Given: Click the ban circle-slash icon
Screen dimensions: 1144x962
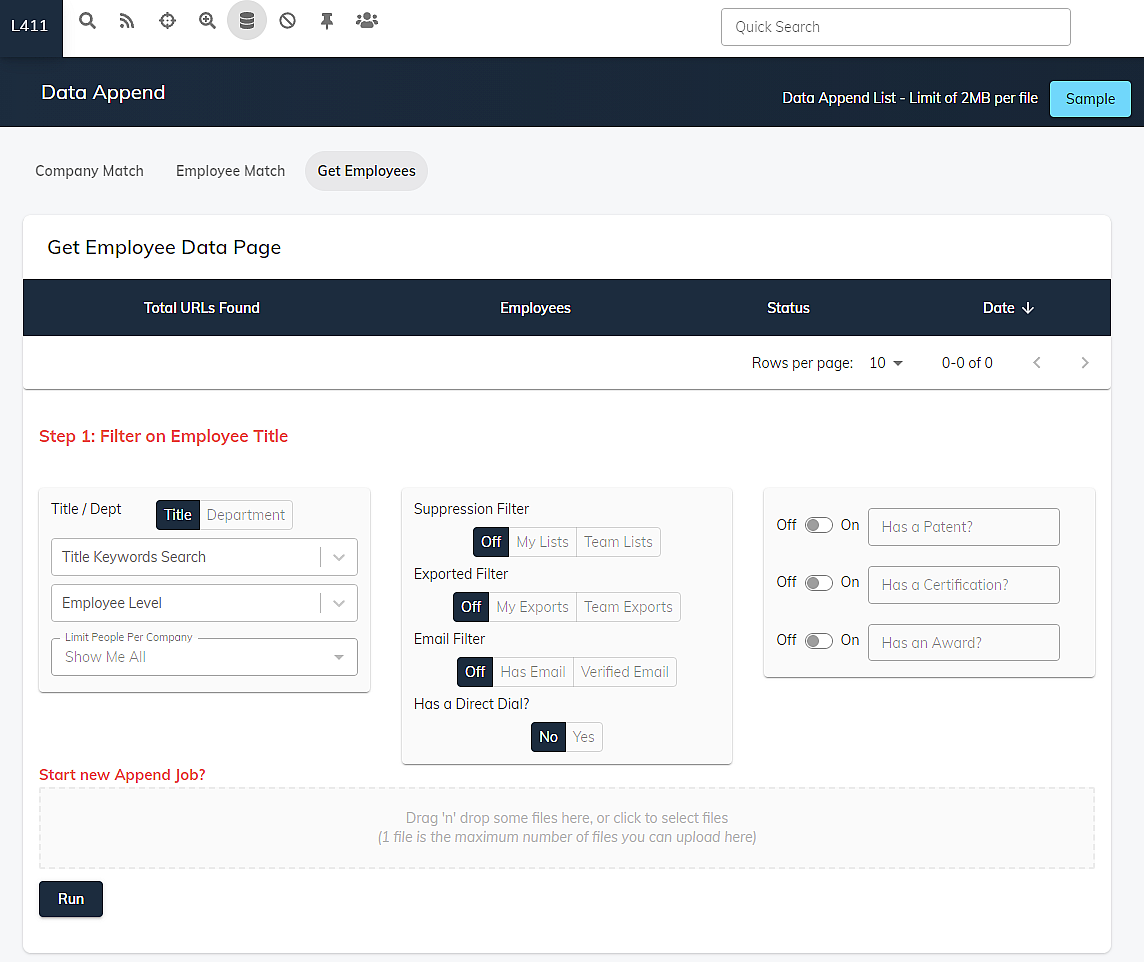Looking at the screenshot, I should (287, 20).
